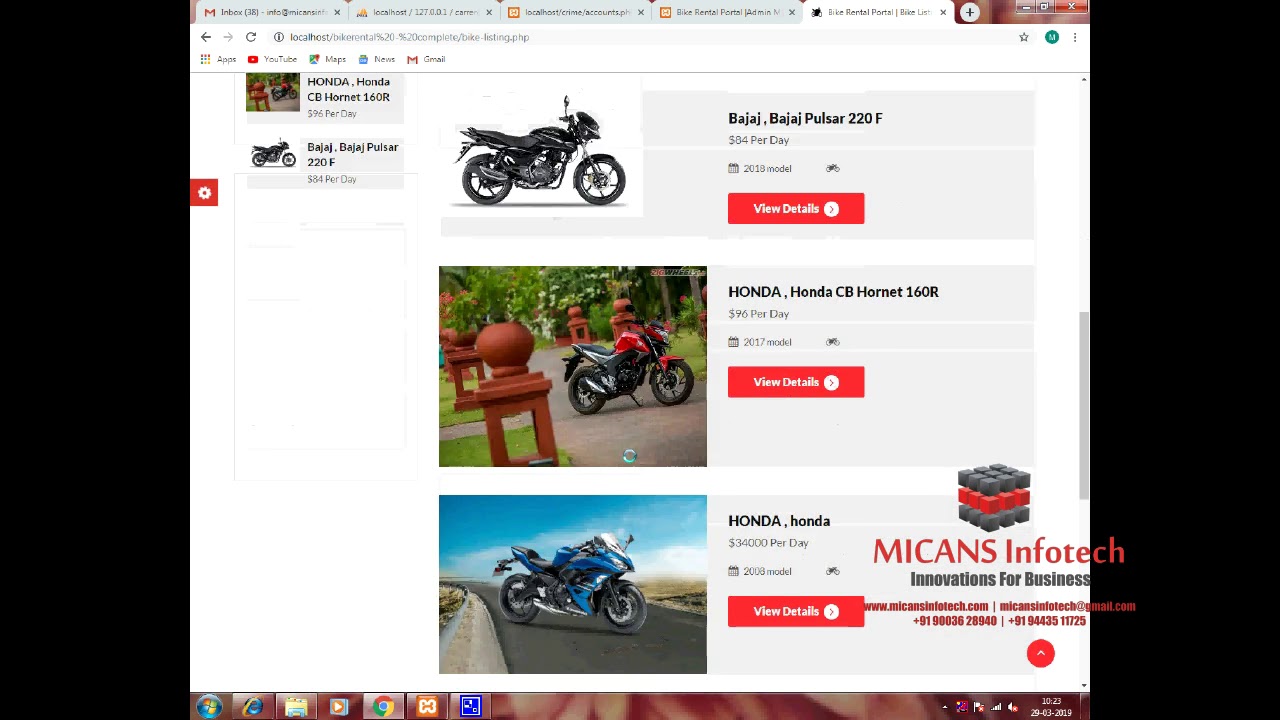This screenshot has width=1280, height=720.
Task: Open sidebar link HONDA, Honda CB Hornet 160R
Action: click(x=348, y=89)
